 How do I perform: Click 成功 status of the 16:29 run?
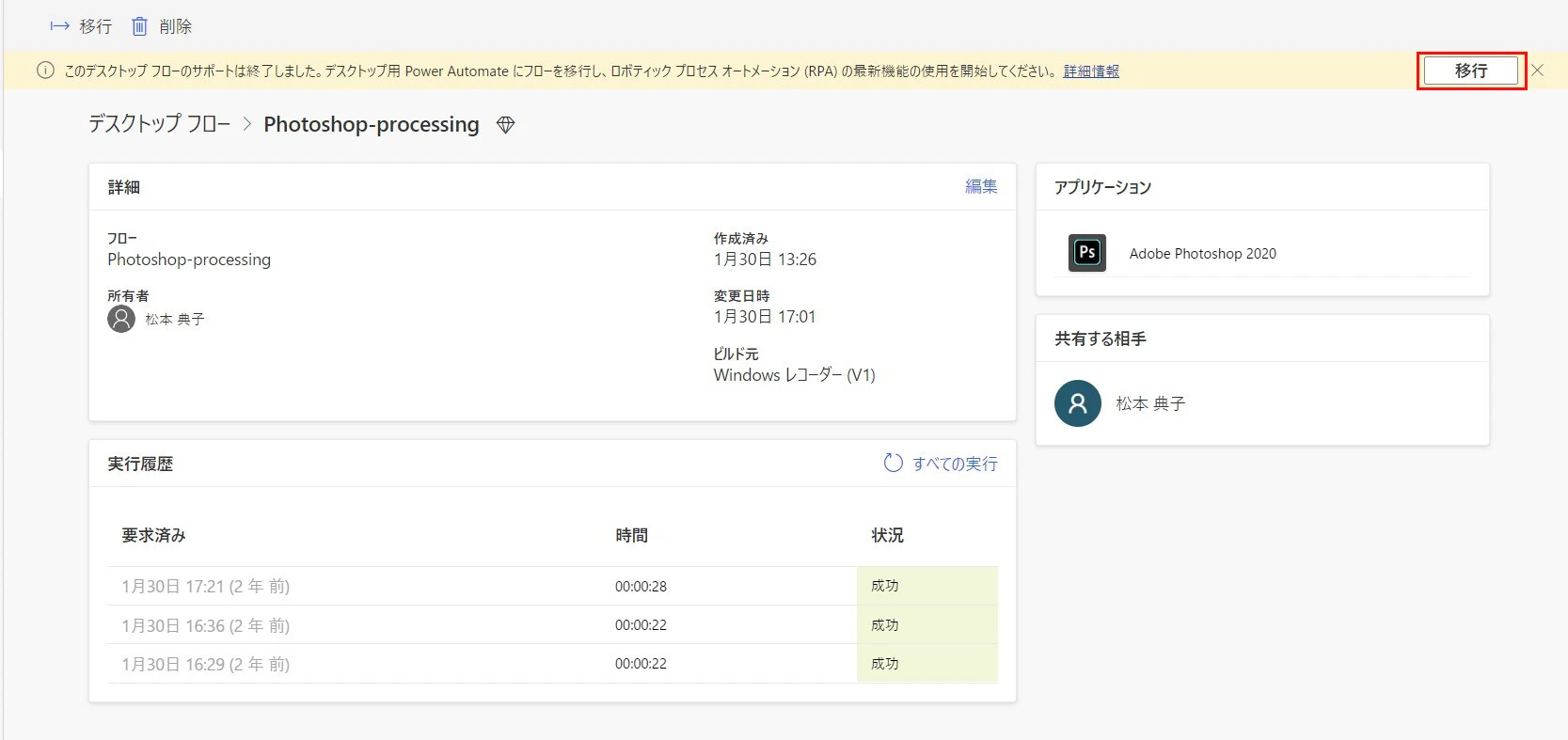pos(885,664)
